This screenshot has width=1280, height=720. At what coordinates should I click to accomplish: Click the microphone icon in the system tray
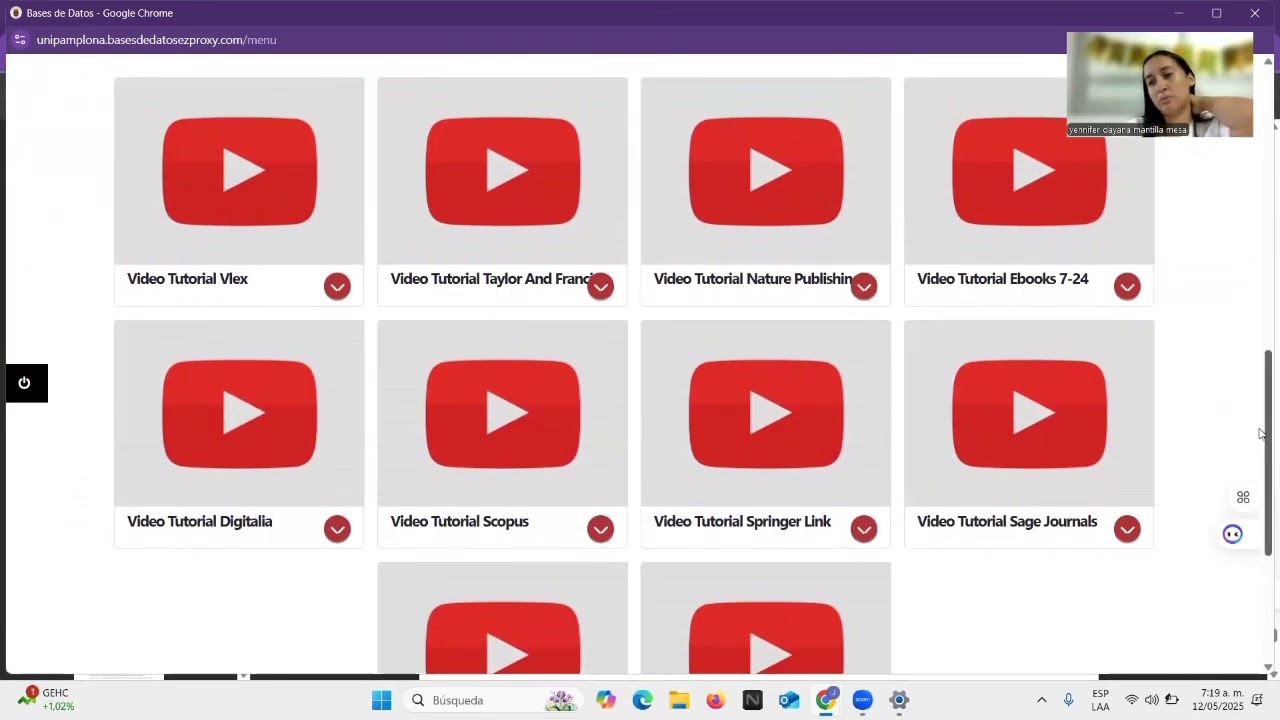[x=1069, y=700]
